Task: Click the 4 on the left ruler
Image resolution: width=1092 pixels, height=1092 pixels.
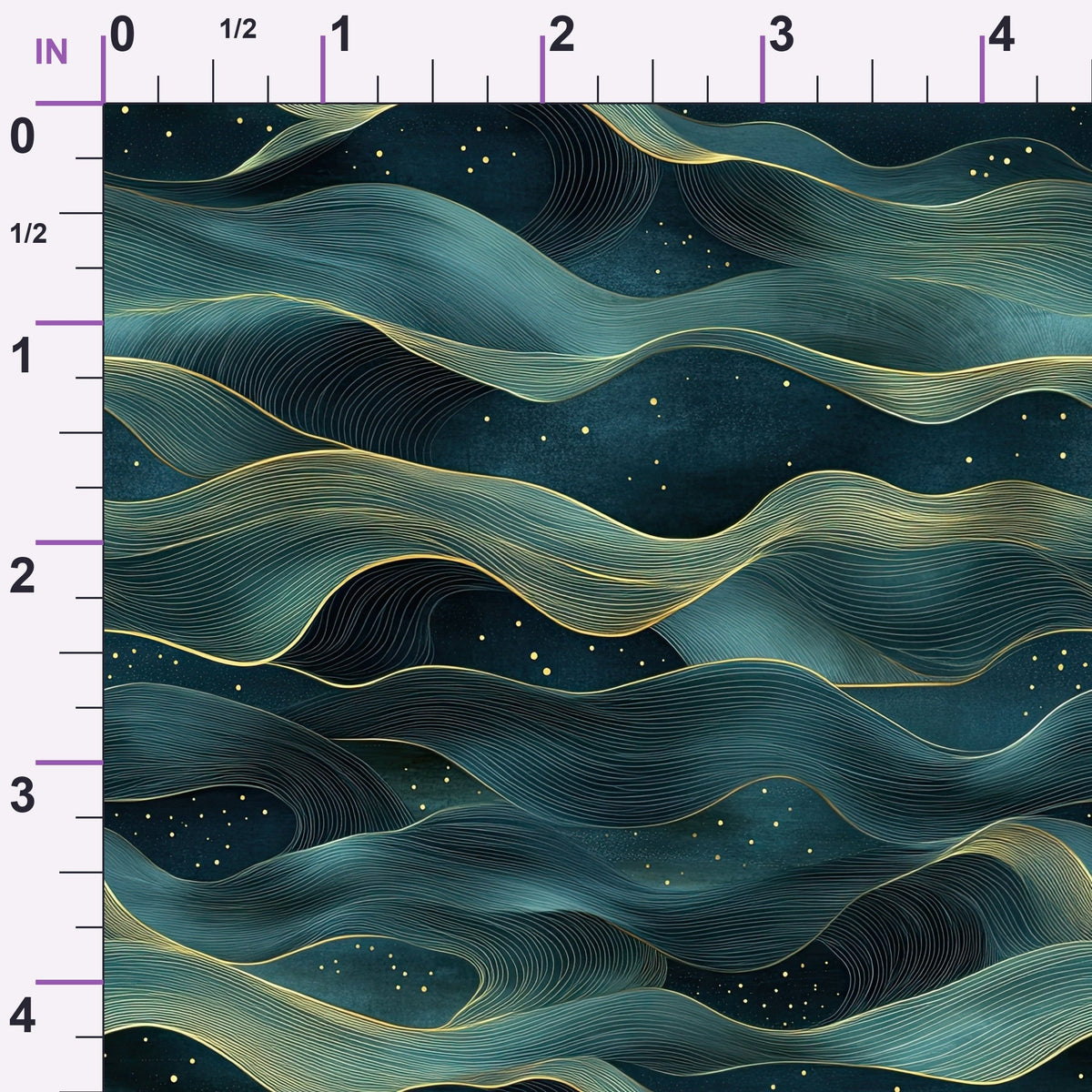Action: (22, 1016)
